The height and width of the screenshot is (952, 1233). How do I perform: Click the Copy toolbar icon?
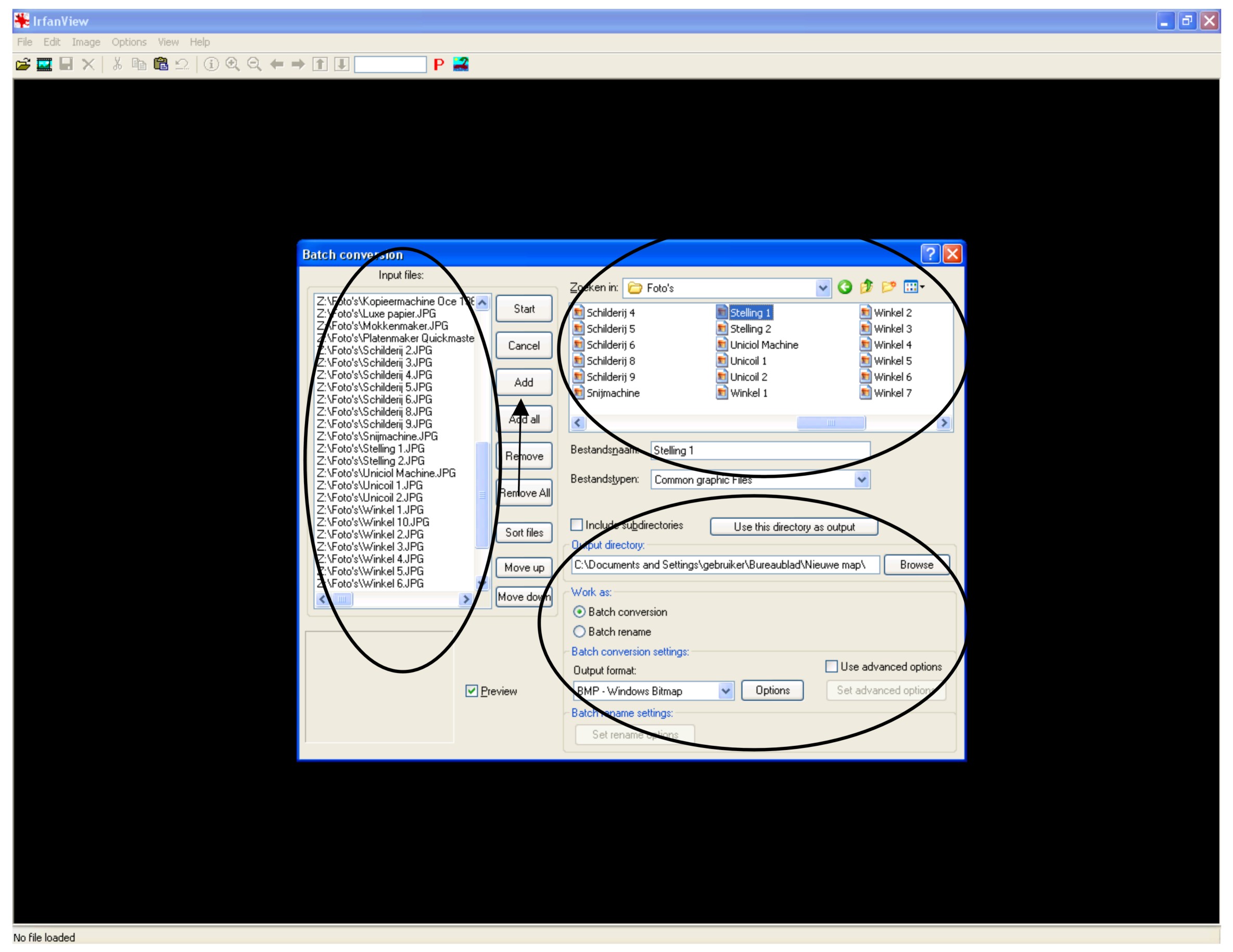point(139,65)
